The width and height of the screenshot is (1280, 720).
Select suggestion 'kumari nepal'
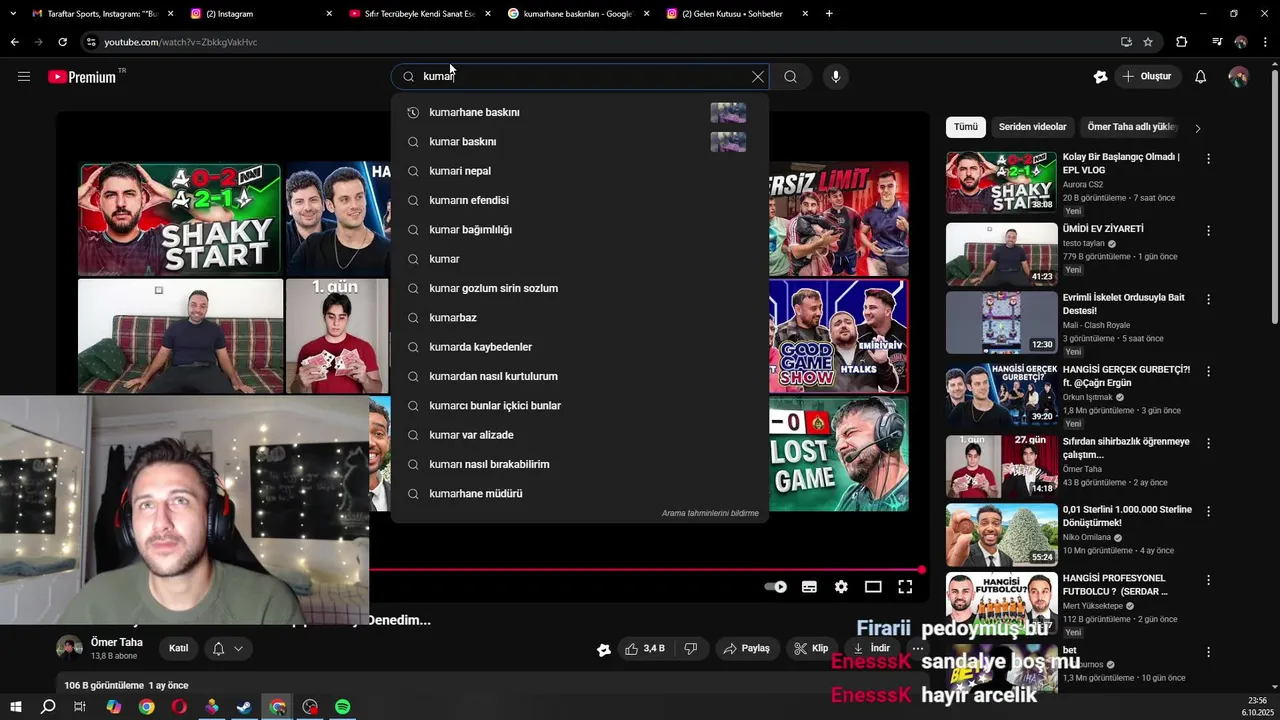tap(580, 171)
